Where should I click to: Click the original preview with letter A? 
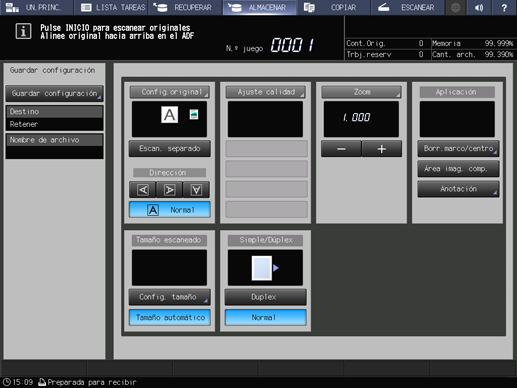tap(169, 115)
